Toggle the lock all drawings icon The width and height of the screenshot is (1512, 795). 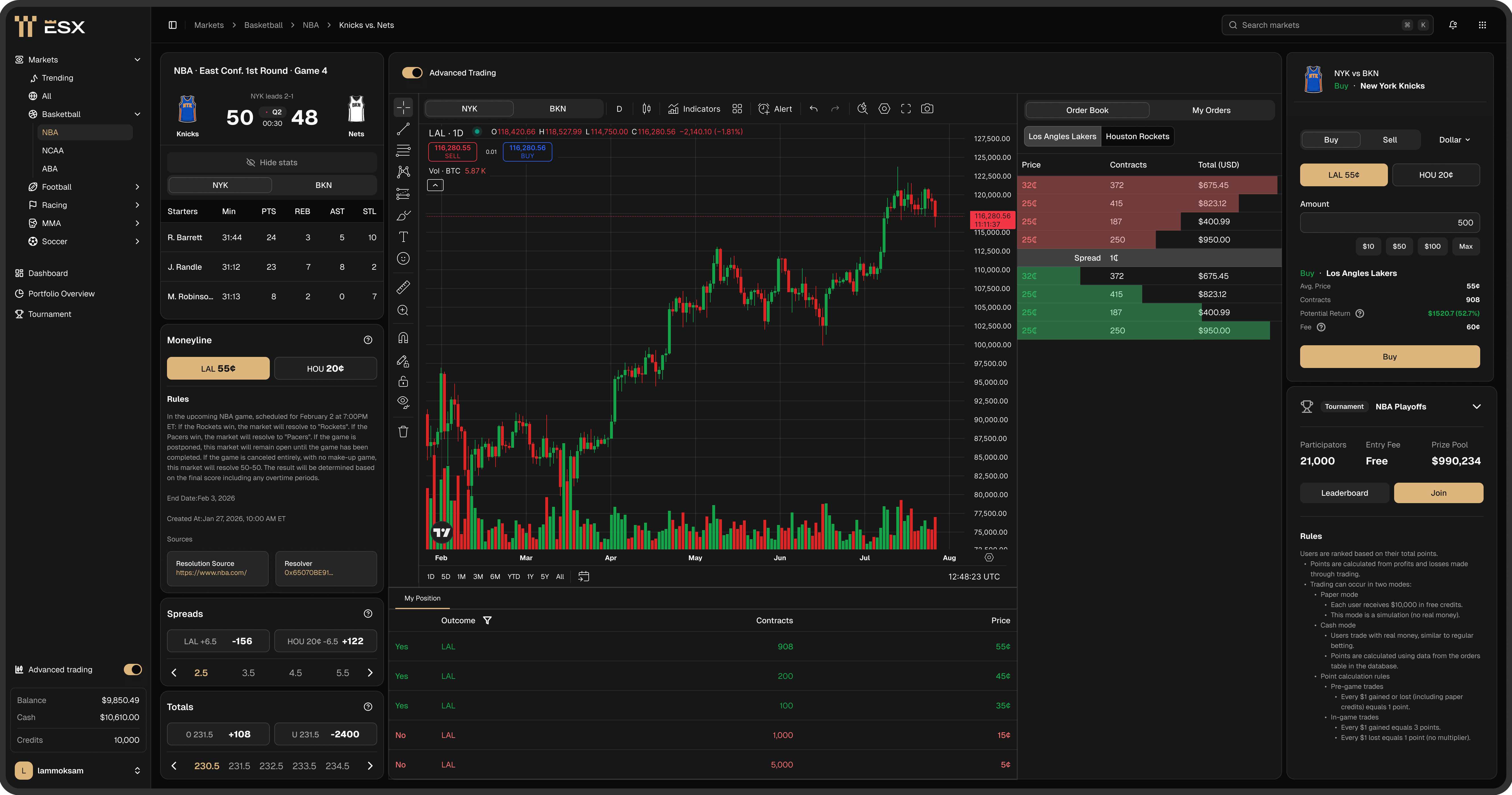(403, 381)
